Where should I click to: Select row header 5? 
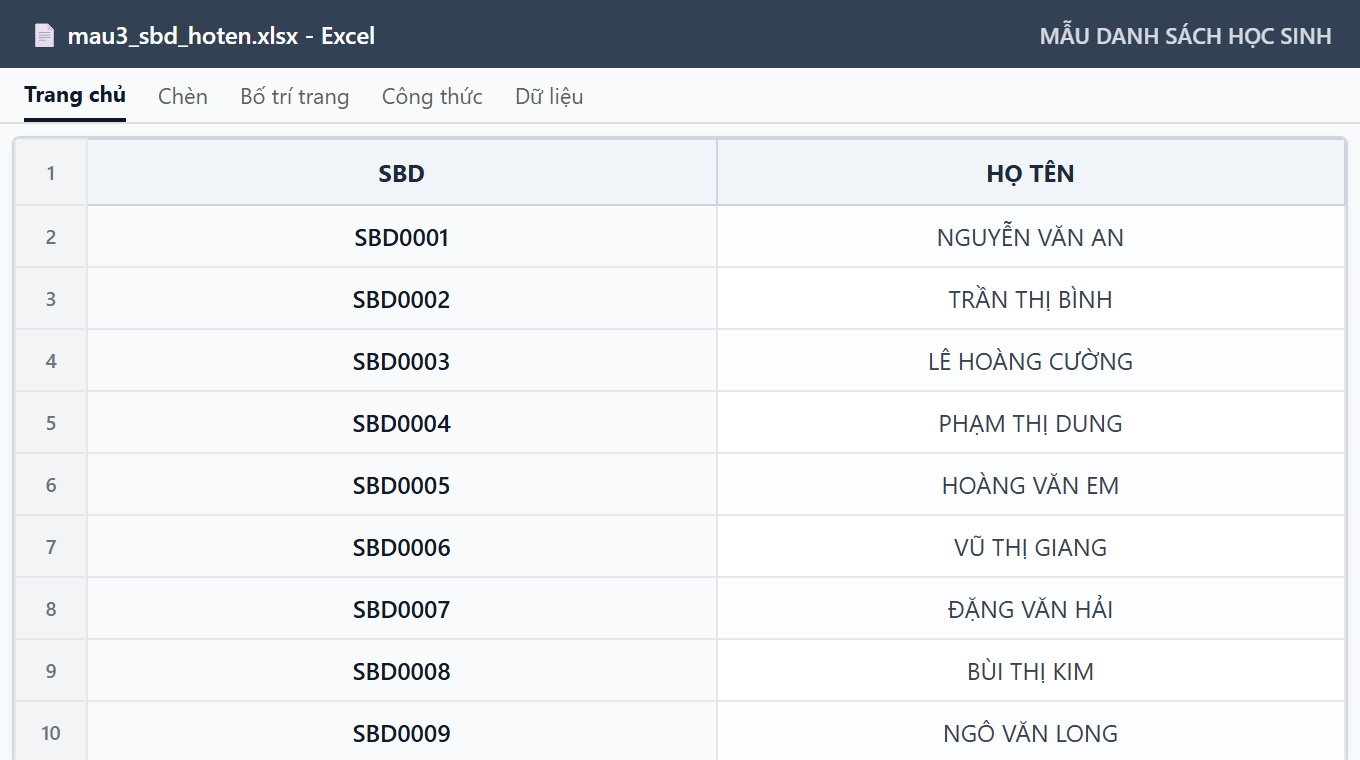point(51,423)
